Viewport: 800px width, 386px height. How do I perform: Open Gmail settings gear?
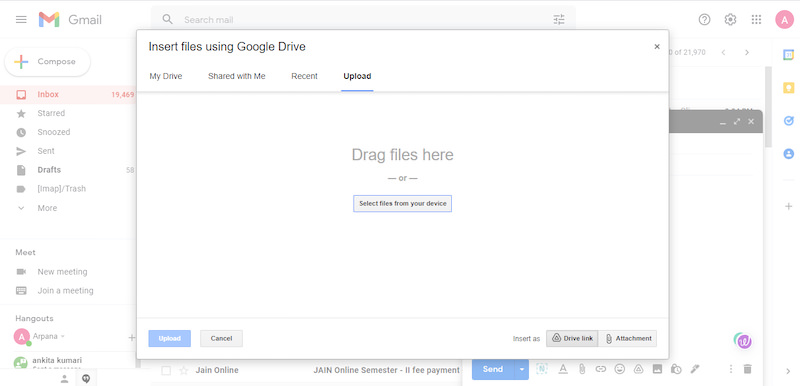(x=730, y=19)
